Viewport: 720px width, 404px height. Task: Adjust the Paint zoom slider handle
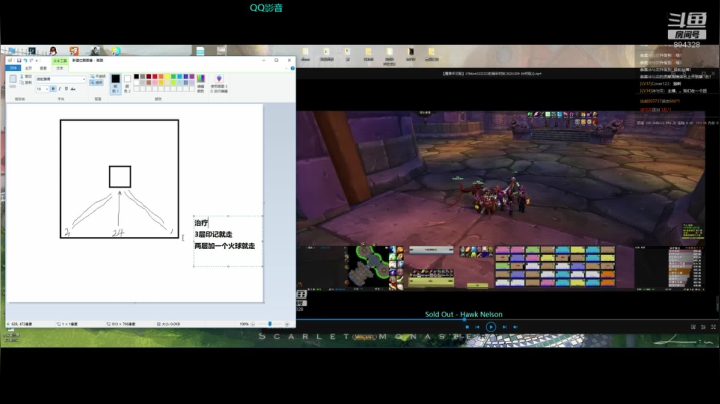[270, 324]
